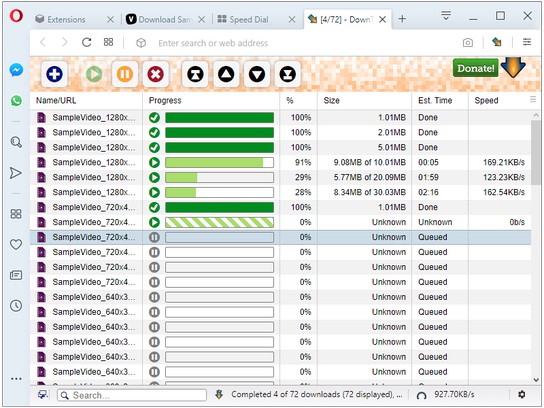Open the column picker menu beside Speed

click(x=533, y=100)
